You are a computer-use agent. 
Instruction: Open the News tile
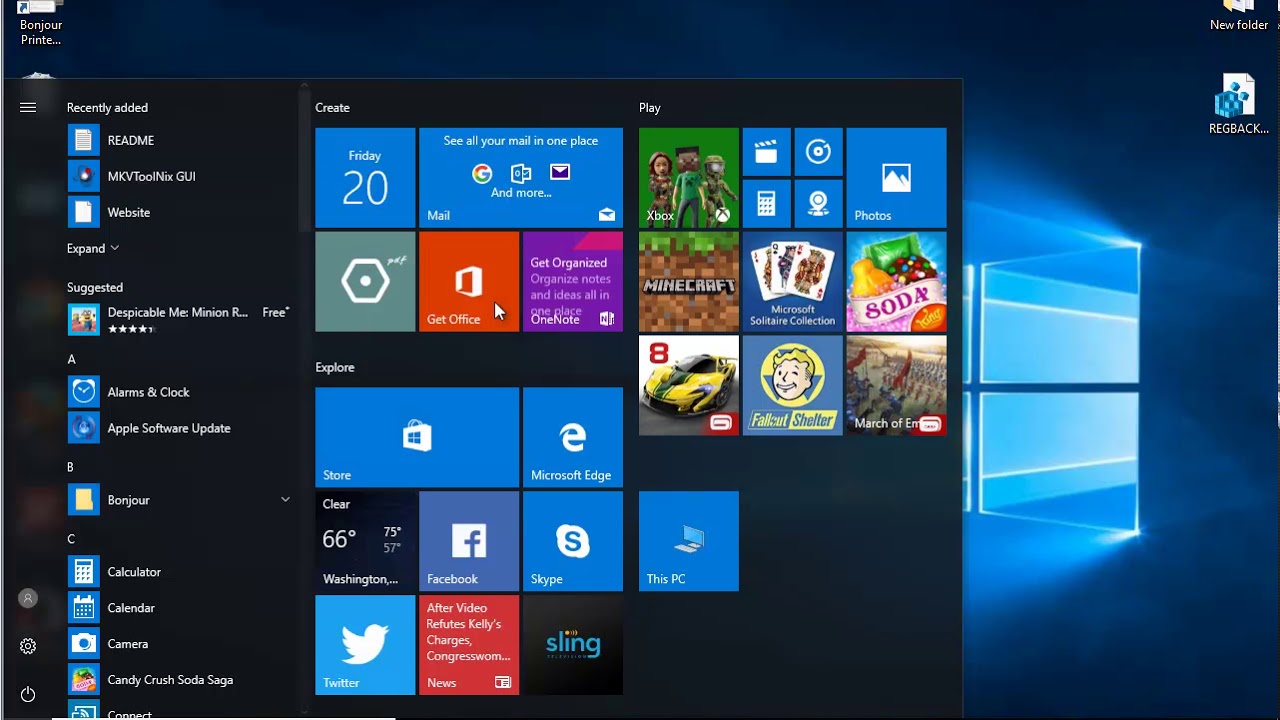(469, 645)
